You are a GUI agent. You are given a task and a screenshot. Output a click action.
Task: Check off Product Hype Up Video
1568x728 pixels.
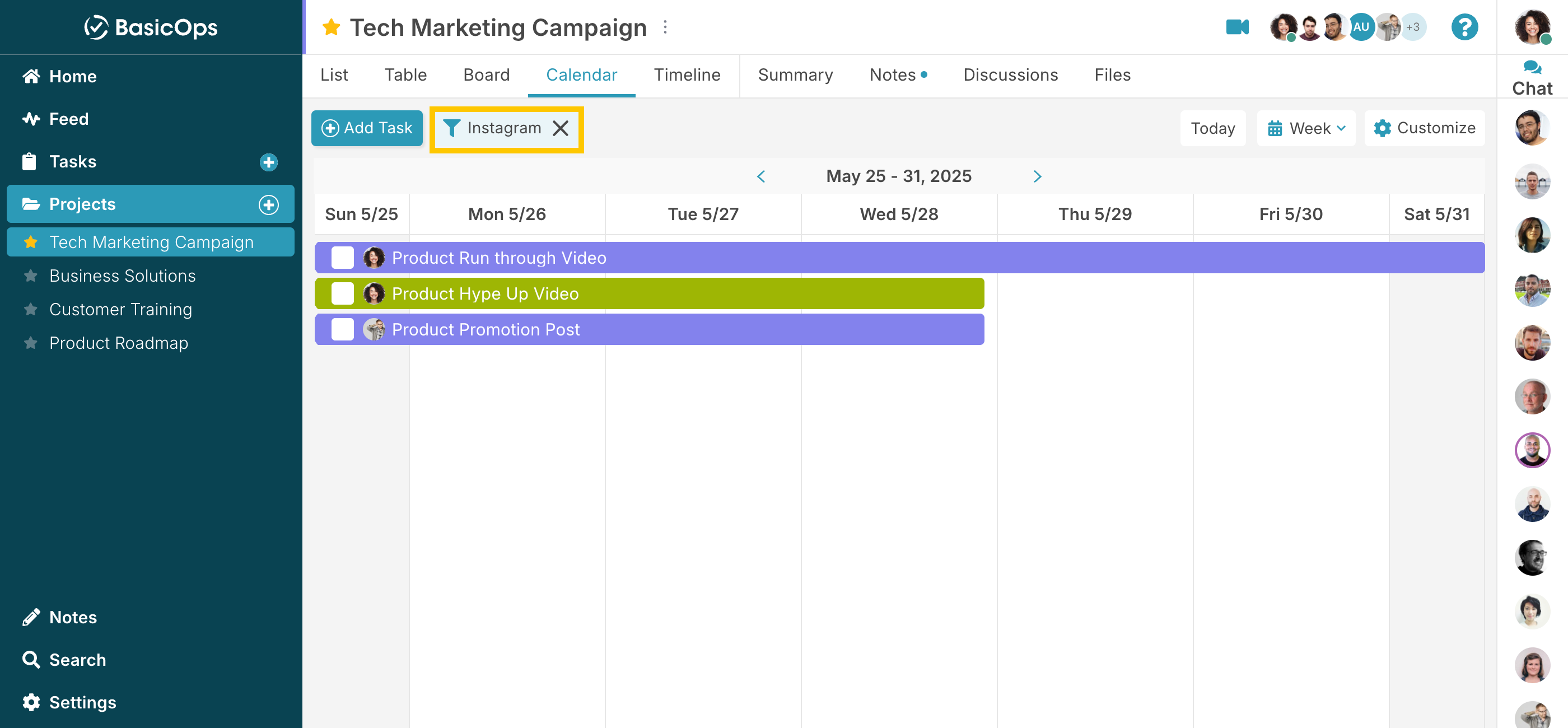point(342,293)
